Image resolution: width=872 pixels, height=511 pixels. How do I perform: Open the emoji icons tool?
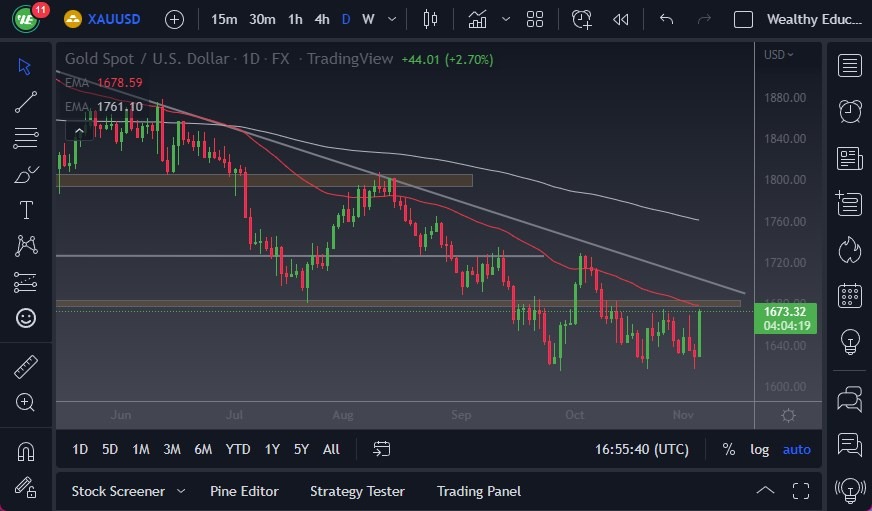click(x=26, y=318)
